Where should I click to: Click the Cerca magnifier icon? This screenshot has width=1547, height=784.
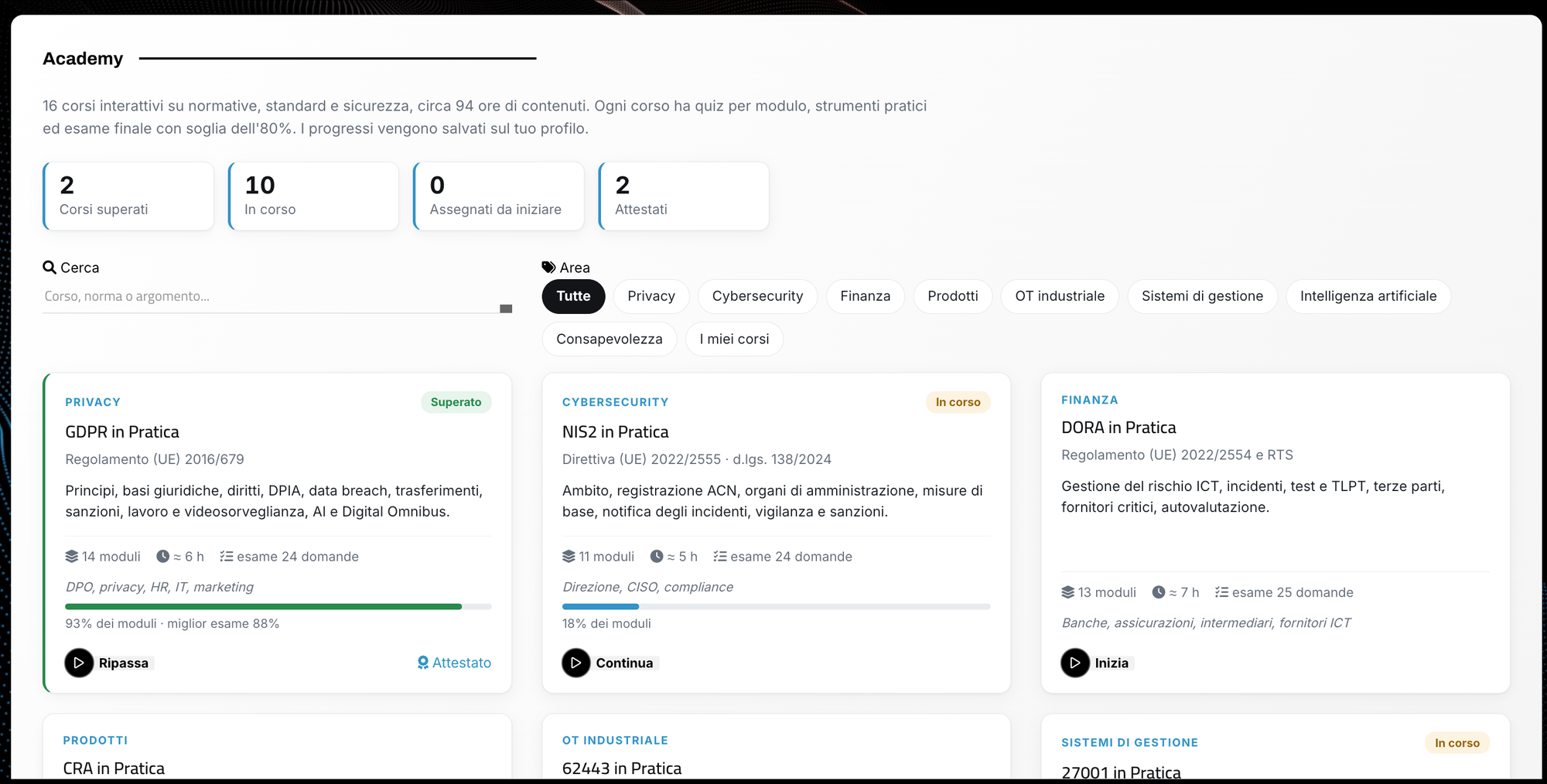tap(50, 268)
